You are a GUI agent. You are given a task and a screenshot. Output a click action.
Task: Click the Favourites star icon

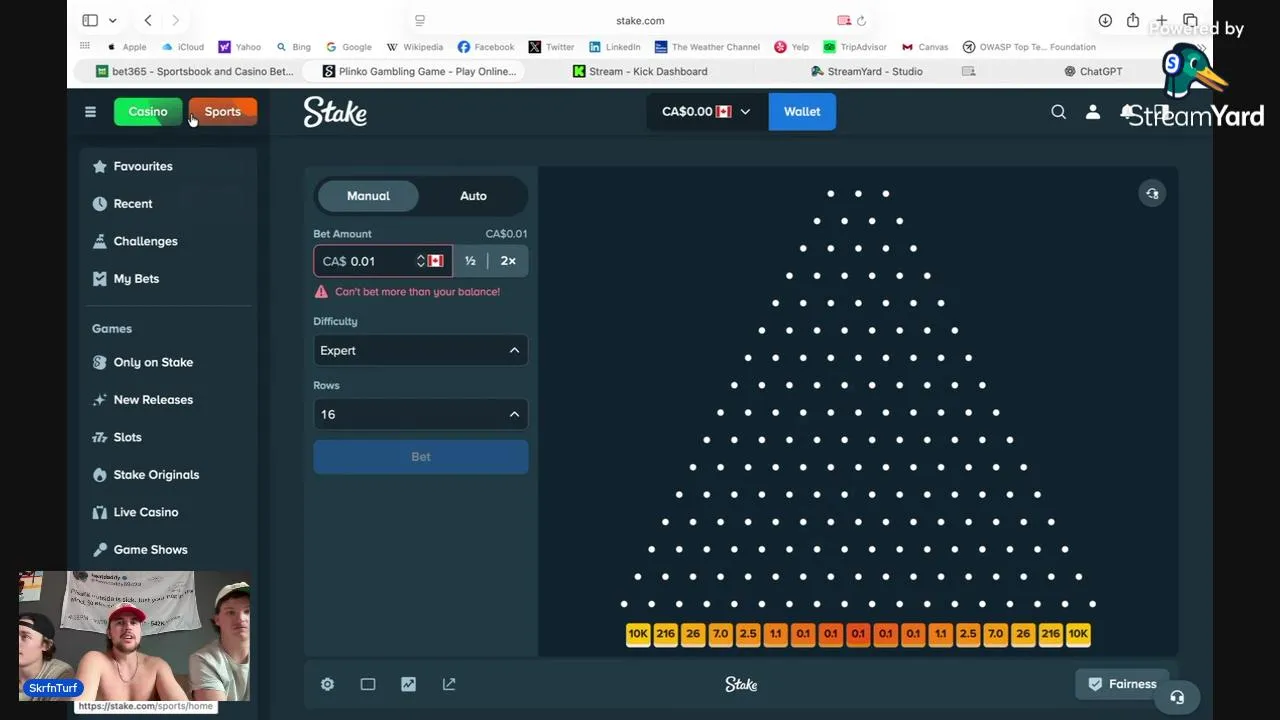[99, 167]
